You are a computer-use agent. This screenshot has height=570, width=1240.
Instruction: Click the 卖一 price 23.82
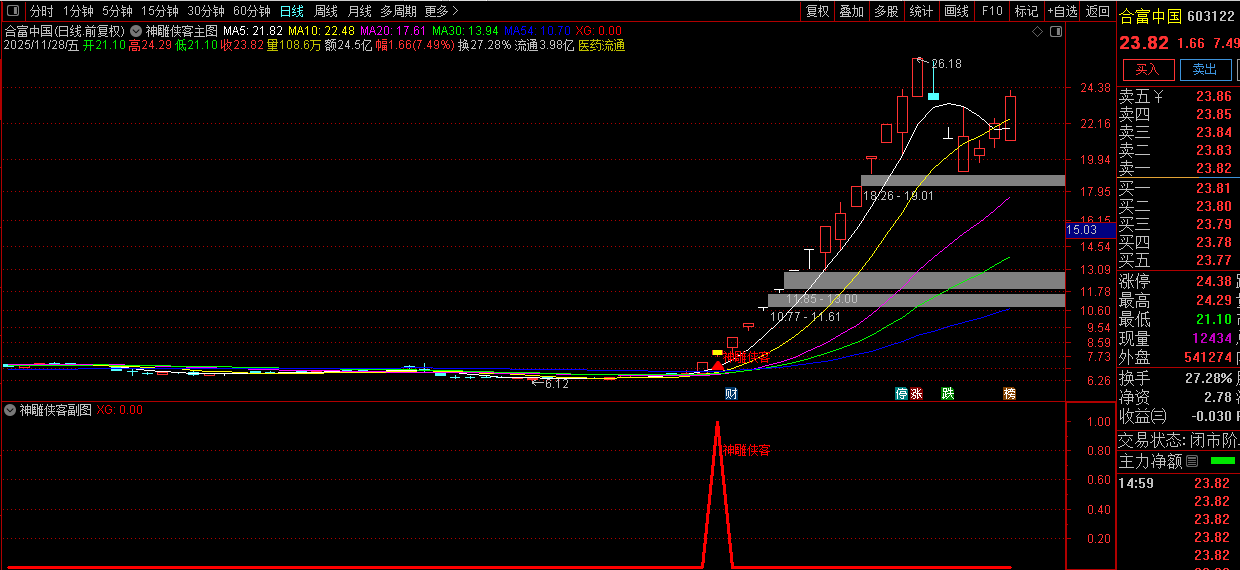point(1214,169)
